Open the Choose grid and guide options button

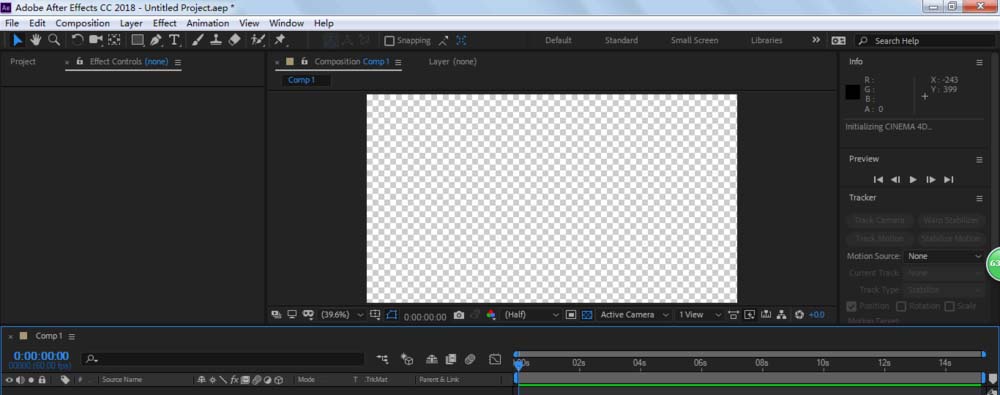[x=375, y=315]
